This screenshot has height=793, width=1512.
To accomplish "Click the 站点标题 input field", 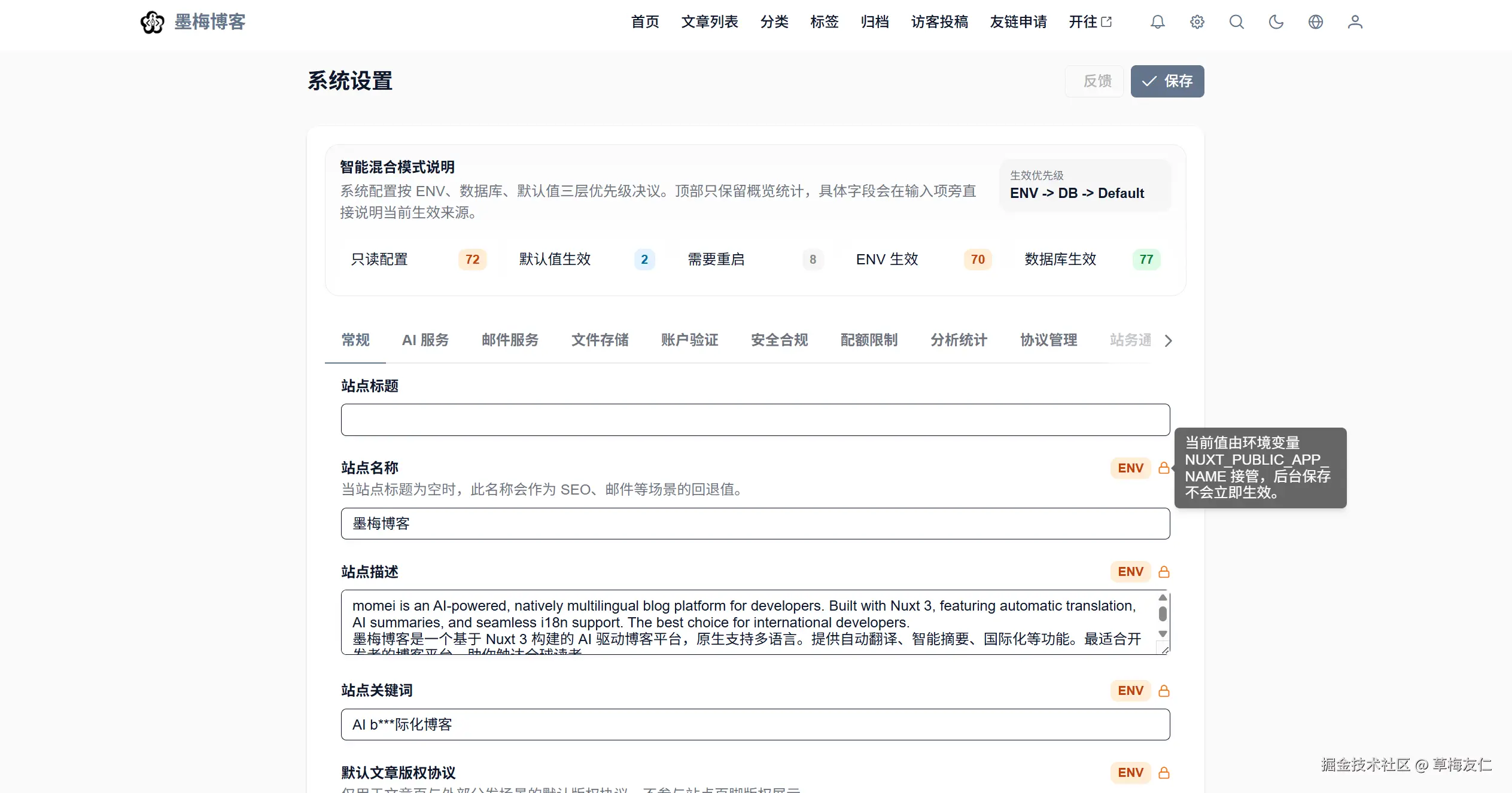I will point(755,420).
